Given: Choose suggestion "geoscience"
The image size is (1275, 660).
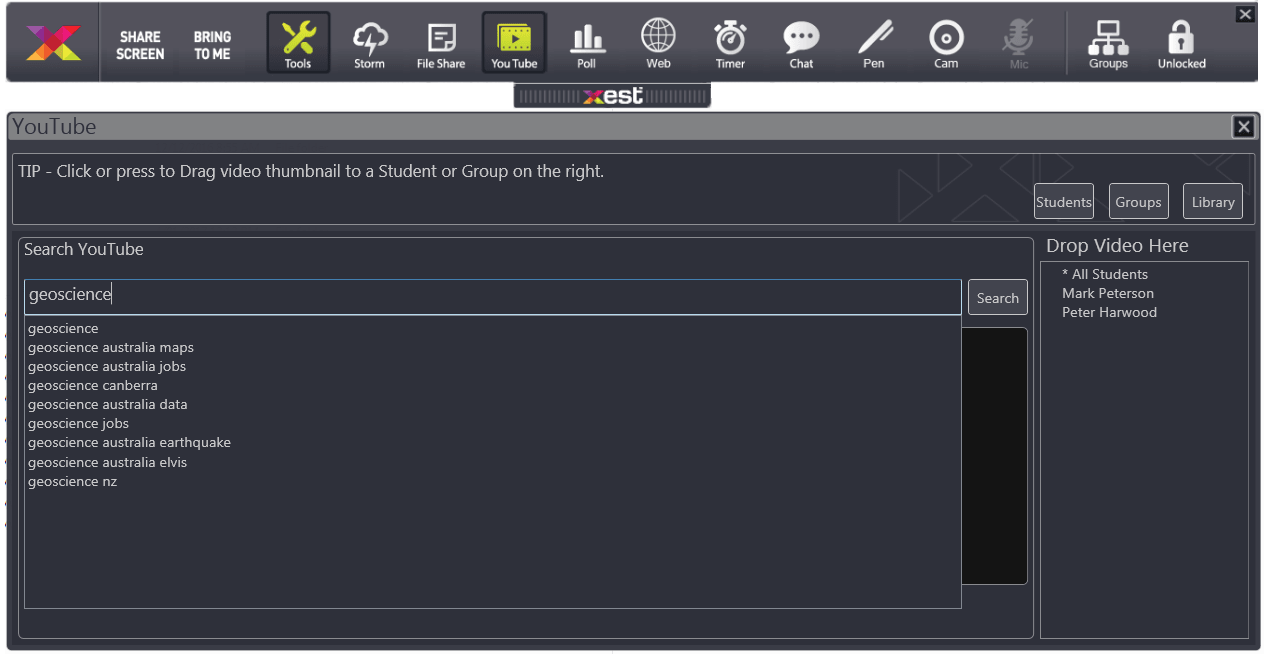Looking at the screenshot, I should 63,328.
